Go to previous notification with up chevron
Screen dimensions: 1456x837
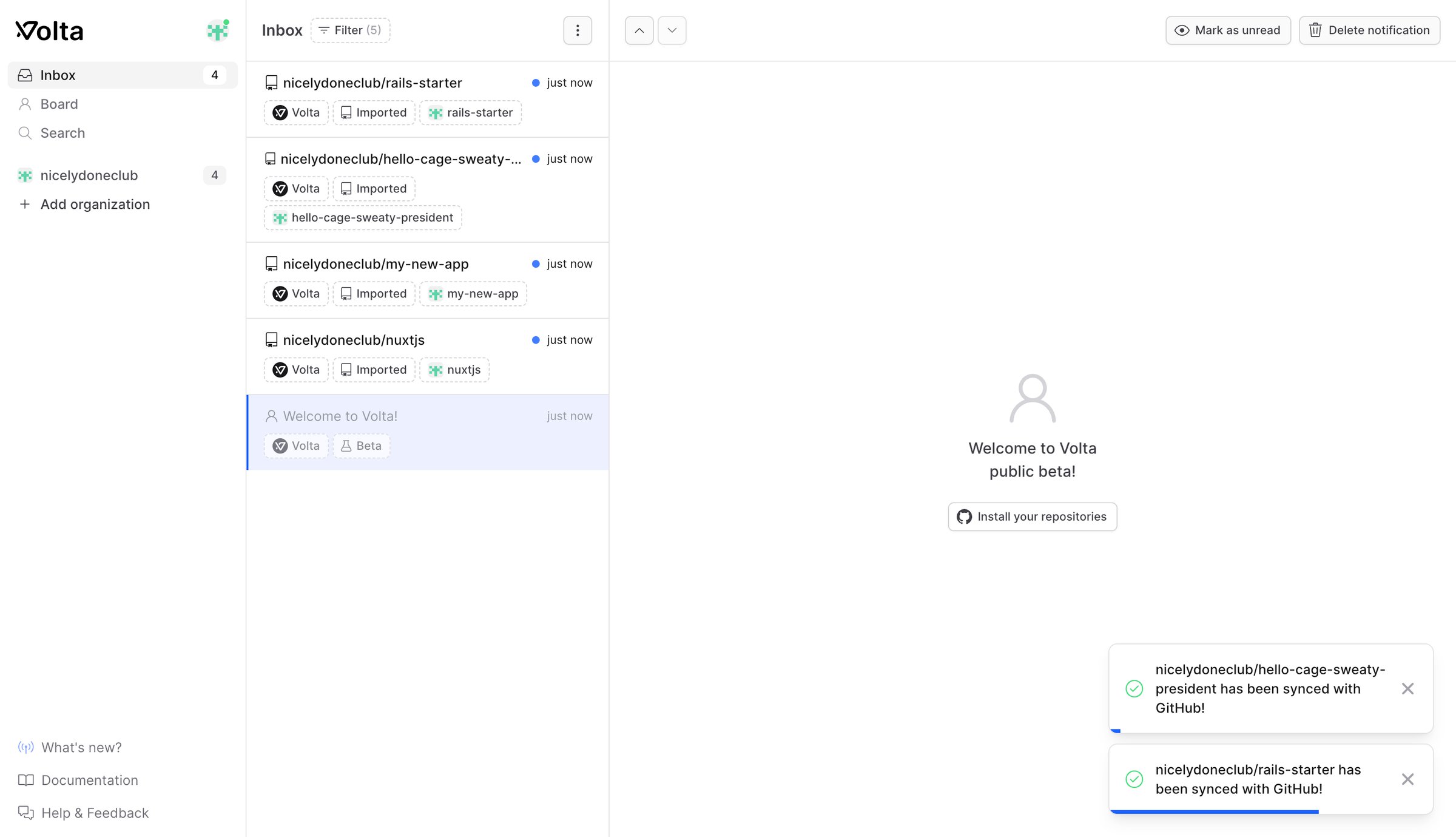click(639, 30)
